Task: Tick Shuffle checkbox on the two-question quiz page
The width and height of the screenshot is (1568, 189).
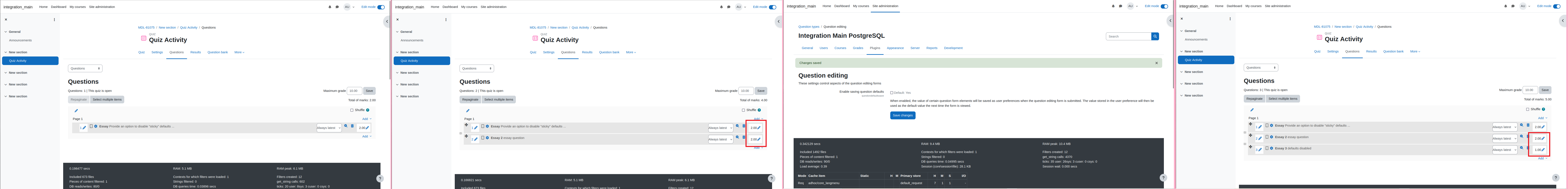Action: point(743,110)
